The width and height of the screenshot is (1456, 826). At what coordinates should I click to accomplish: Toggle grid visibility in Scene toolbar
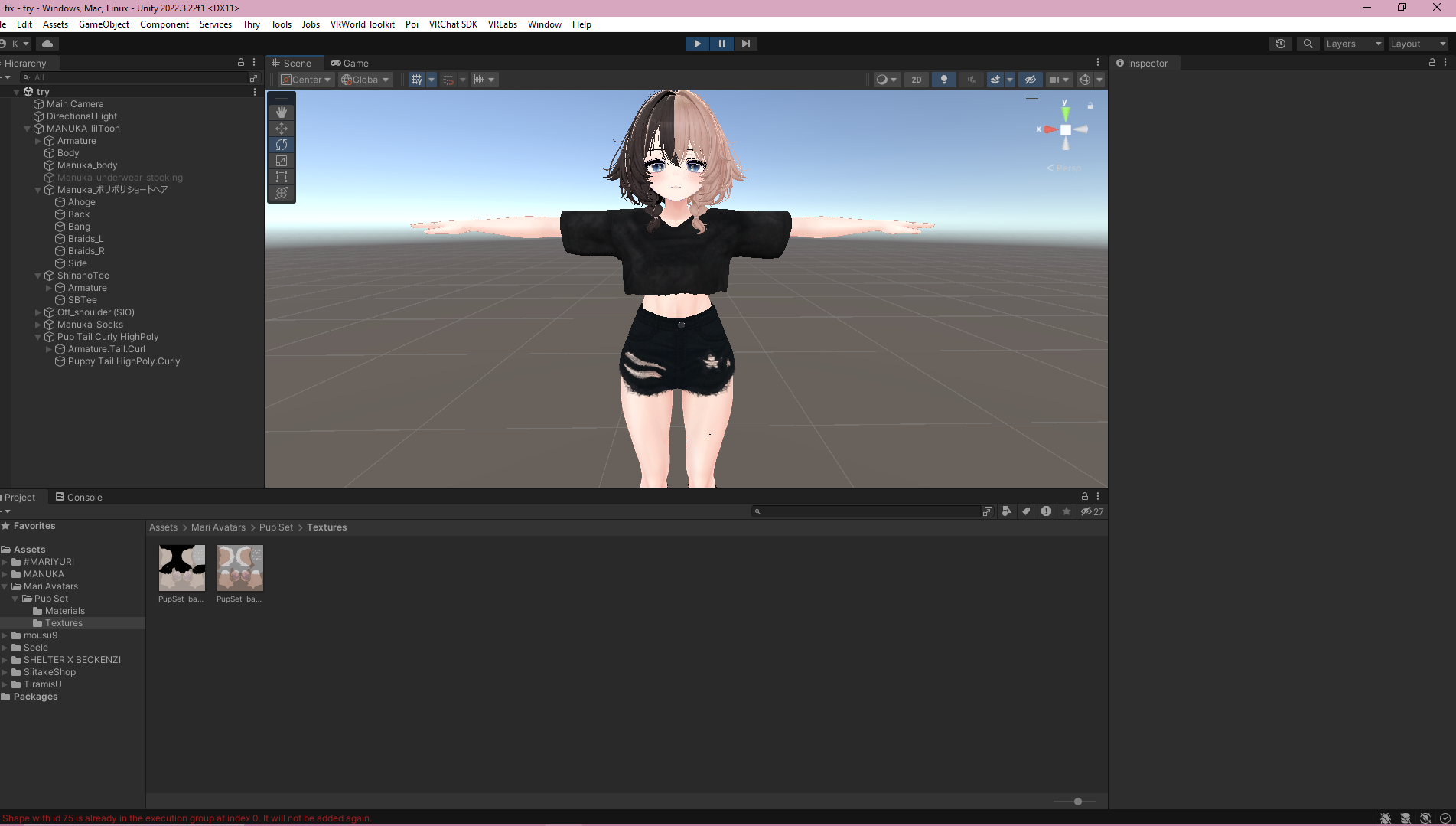coord(417,80)
